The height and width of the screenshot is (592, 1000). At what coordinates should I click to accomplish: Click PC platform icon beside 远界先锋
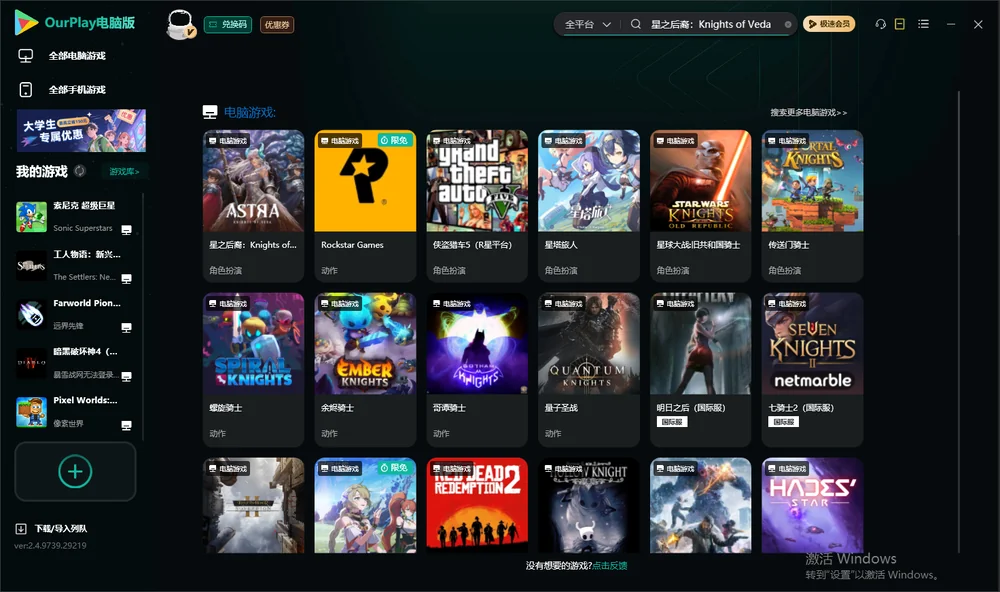(126, 327)
